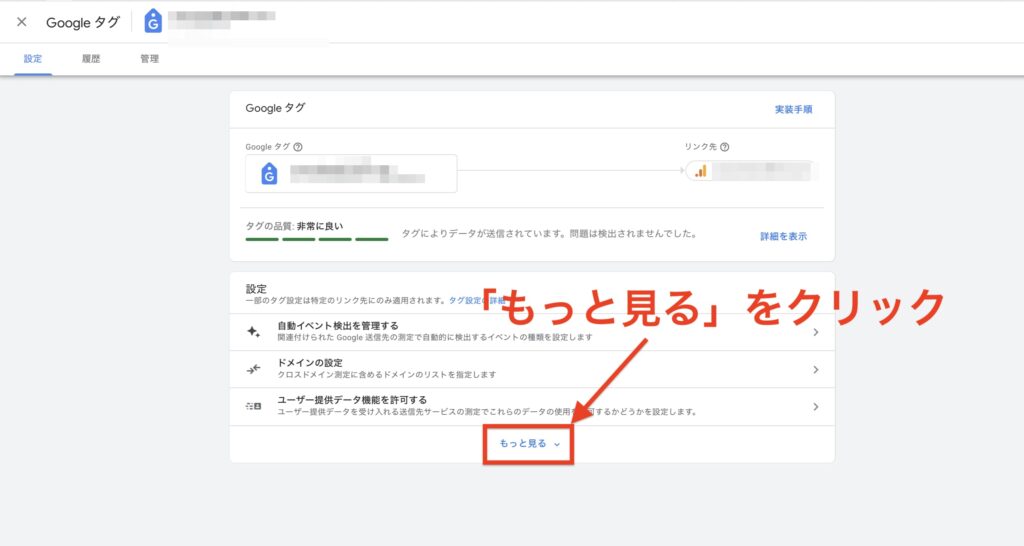Select the 設定 tab
The height and width of the screenshot is (546, 1024).
[x=33, y=59]
